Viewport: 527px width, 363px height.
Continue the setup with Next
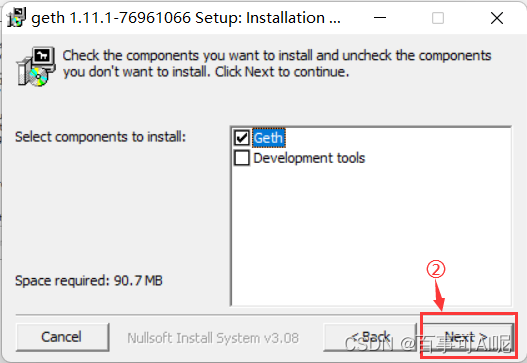467,337
